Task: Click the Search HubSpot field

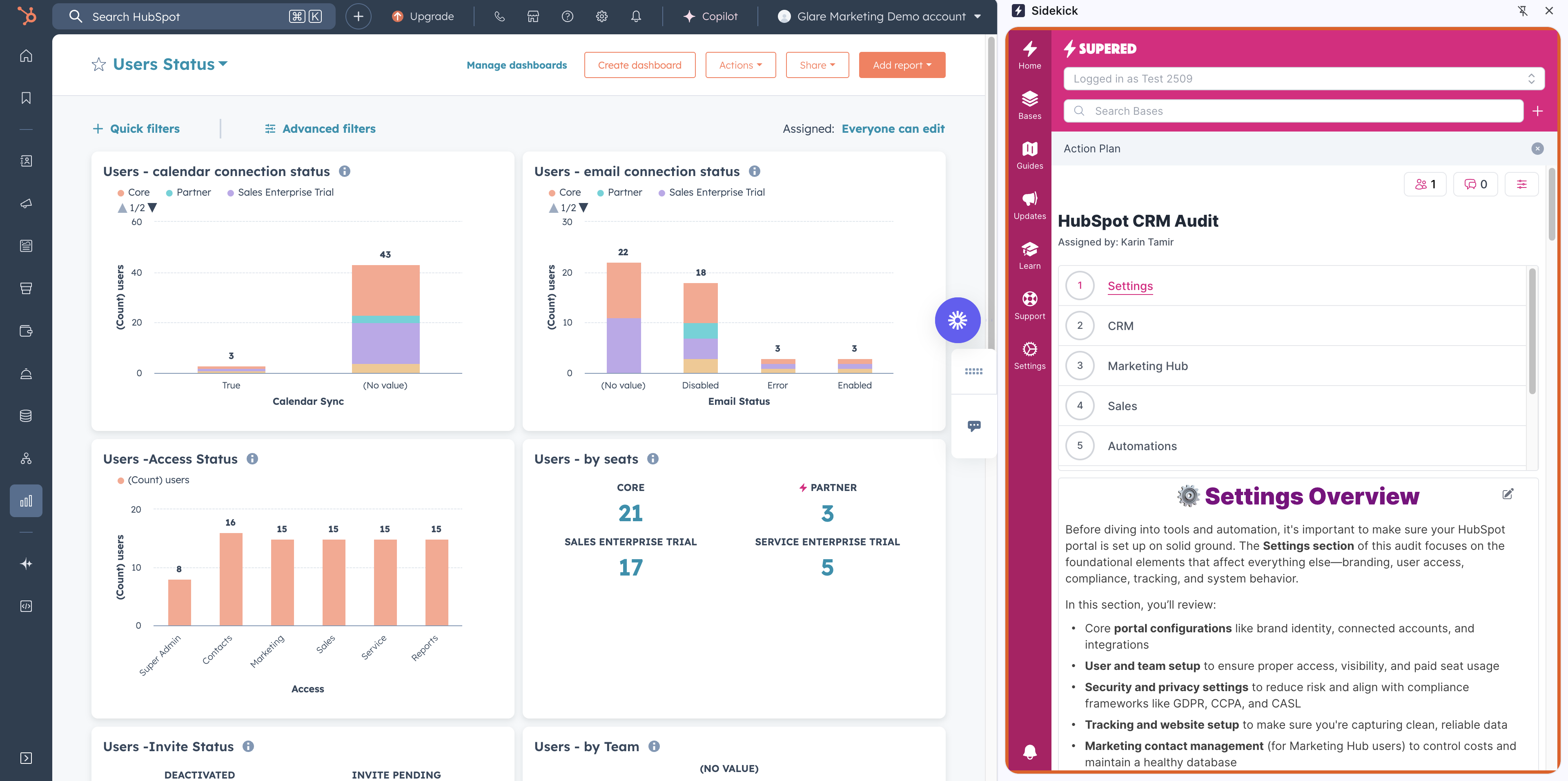Action: click(194, 16)
